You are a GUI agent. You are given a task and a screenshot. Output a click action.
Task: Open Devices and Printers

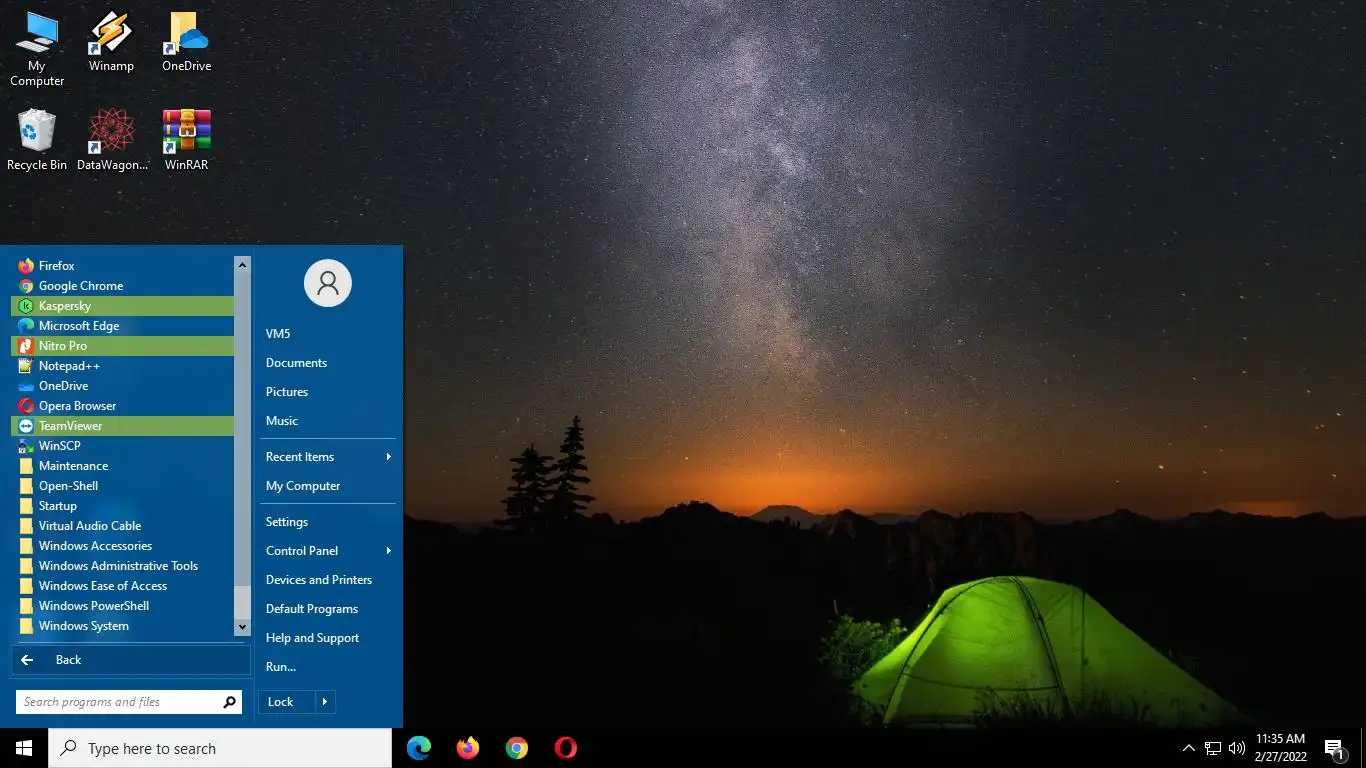pos(328,580)
